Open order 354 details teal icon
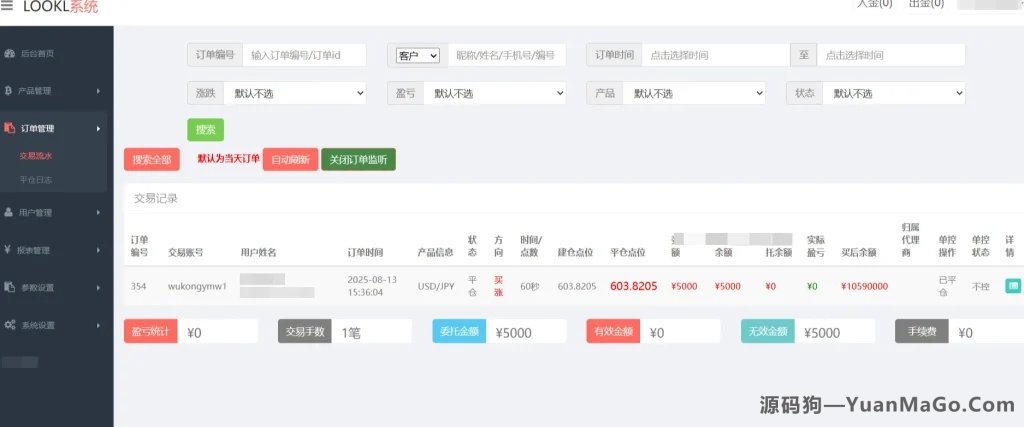This screenshot has width=1024, height=427. (1012, 286)
